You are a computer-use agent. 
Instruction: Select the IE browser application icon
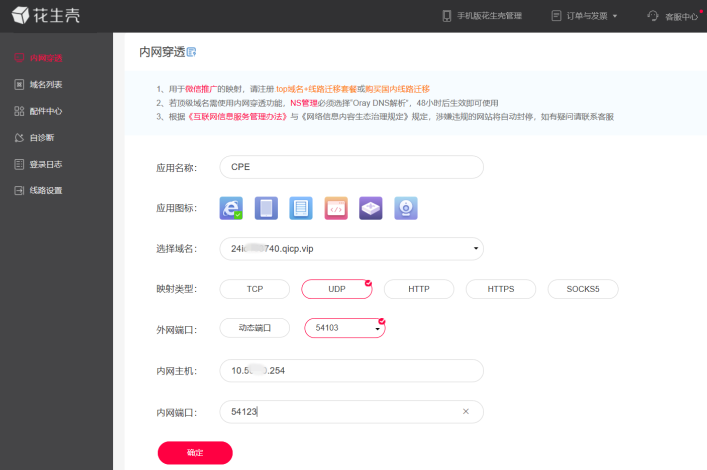click(231, 208)
